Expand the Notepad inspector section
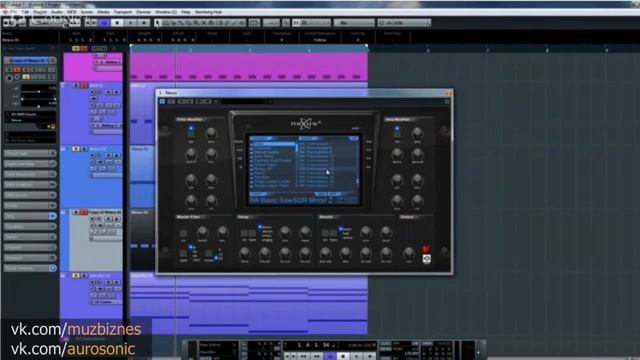 tap(29, 258)
